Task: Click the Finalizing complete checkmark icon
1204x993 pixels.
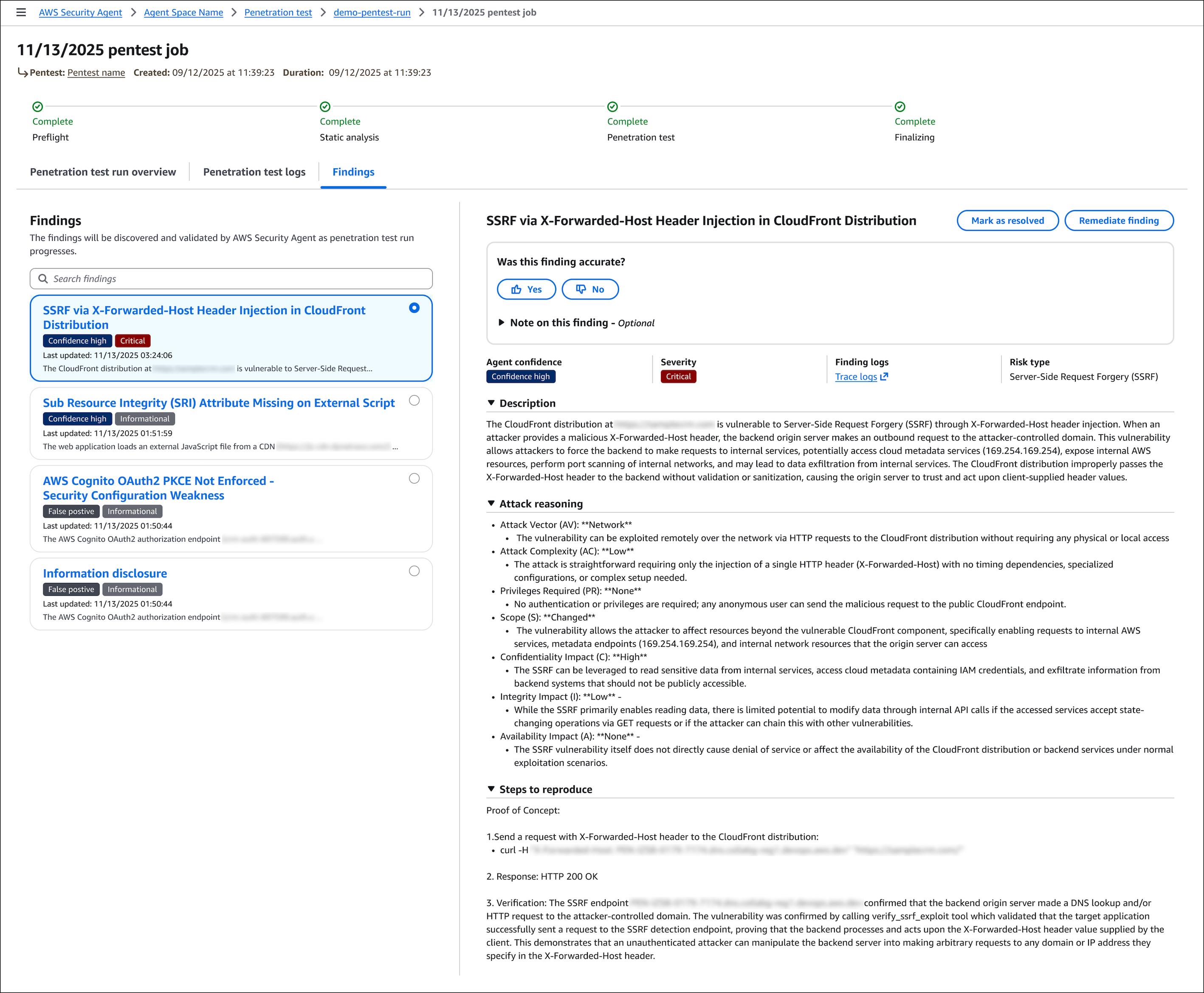Action: (900, 106)
